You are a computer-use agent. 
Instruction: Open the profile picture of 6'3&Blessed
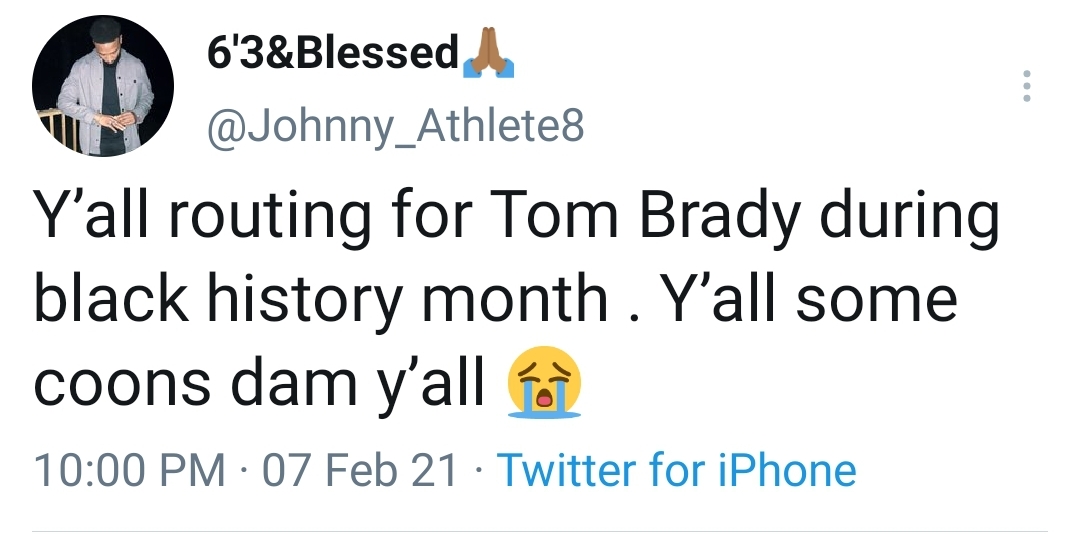click(103, 86)
